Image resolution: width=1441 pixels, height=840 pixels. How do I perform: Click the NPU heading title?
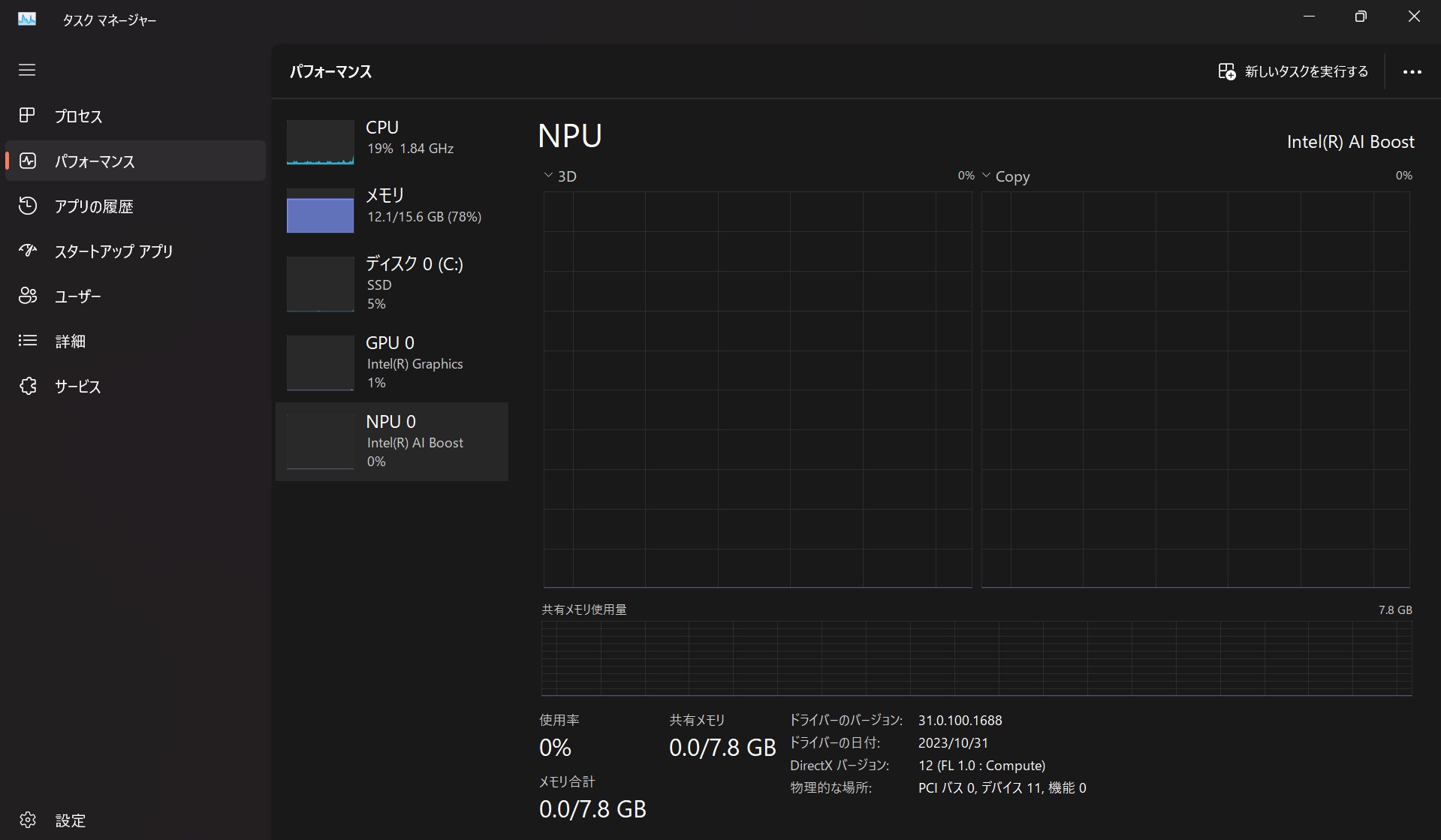coord(570,136)
